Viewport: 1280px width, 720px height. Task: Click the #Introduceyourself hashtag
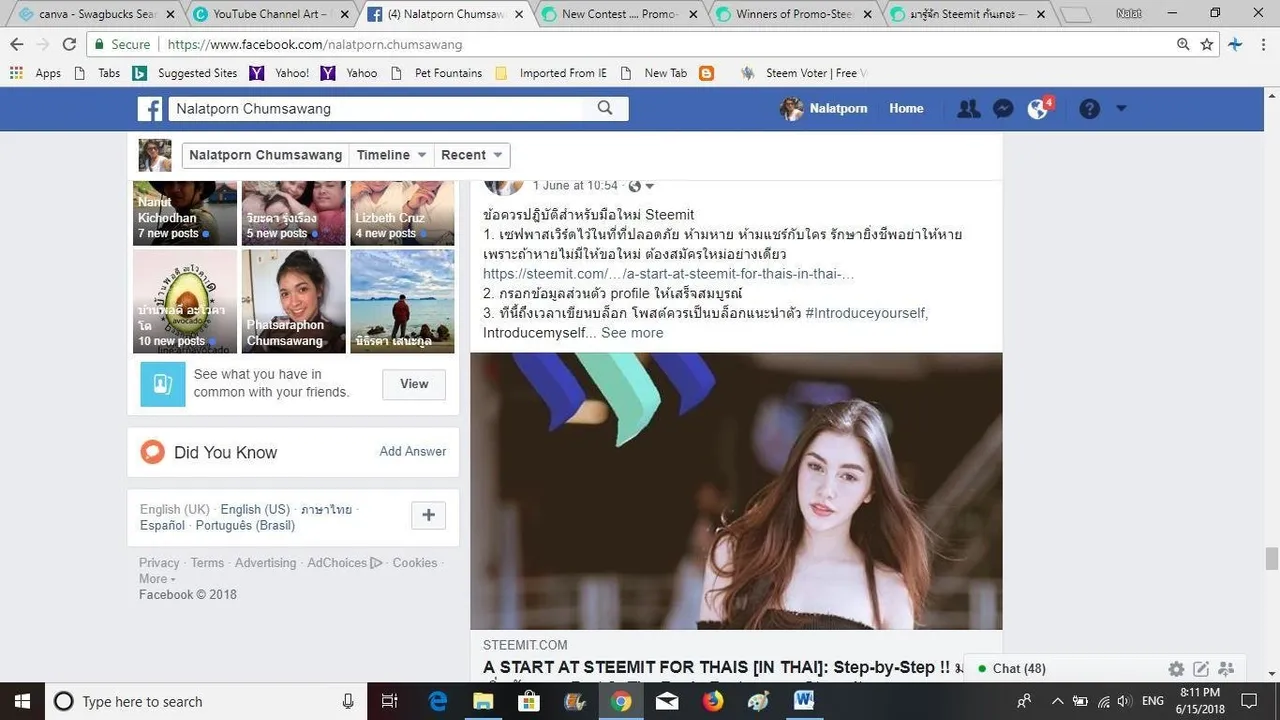click(x=866, y=313)
